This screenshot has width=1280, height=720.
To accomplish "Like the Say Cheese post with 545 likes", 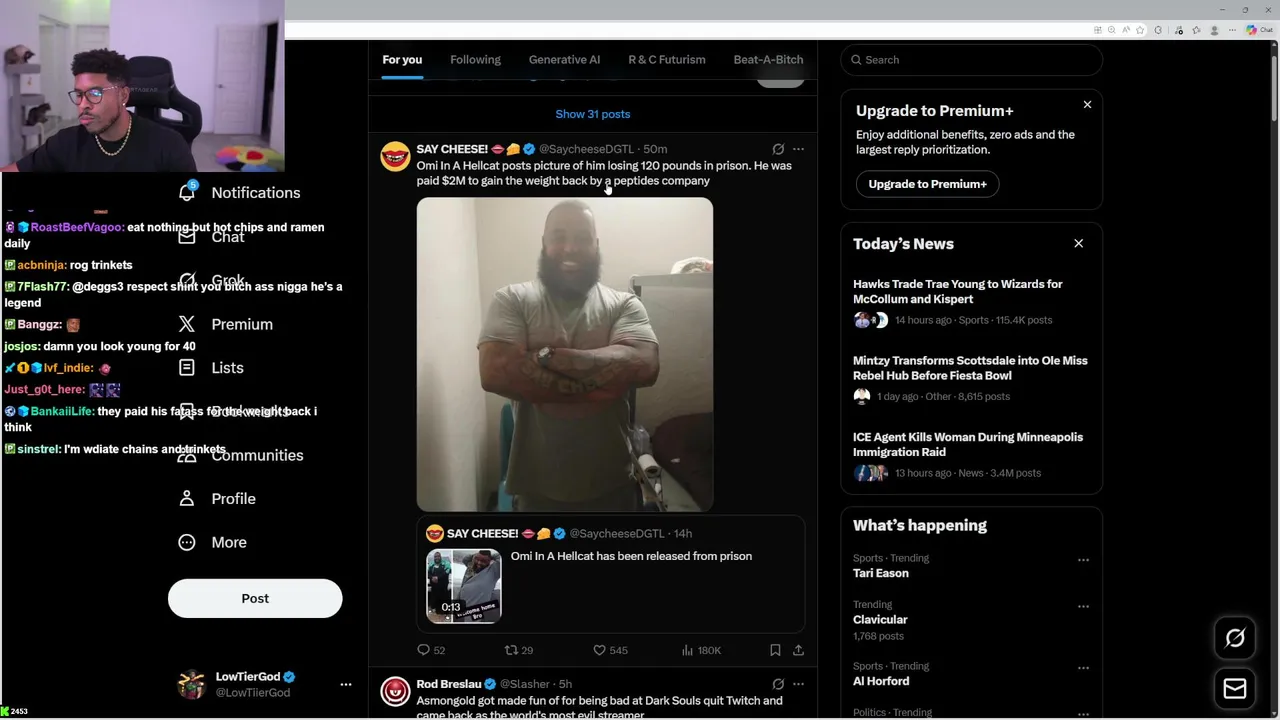I will [599, 650].
